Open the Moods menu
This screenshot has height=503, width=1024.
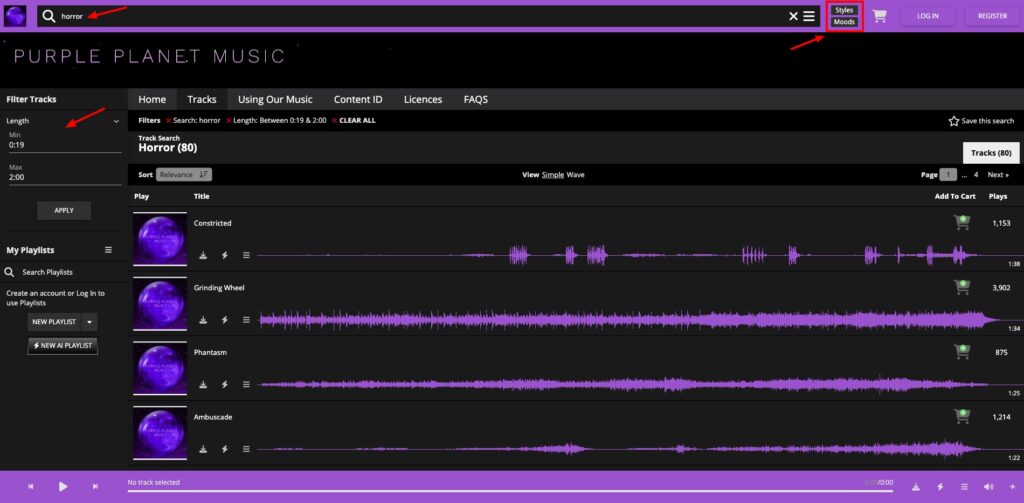click(x=844, y=22)
